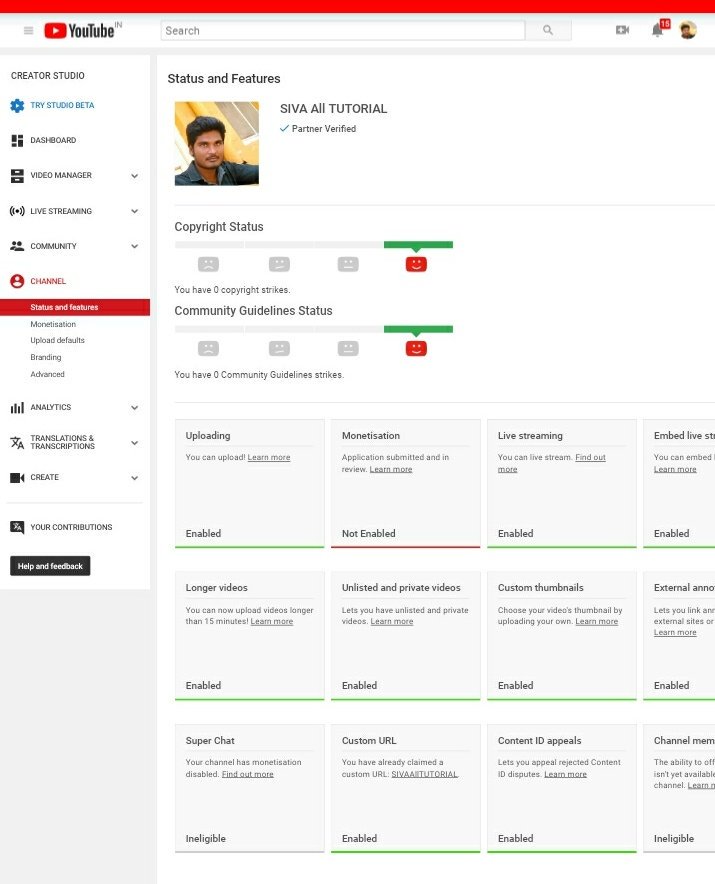
Task: Click Learn more in Content ID appeals card
Action: (x=565, y=774)
